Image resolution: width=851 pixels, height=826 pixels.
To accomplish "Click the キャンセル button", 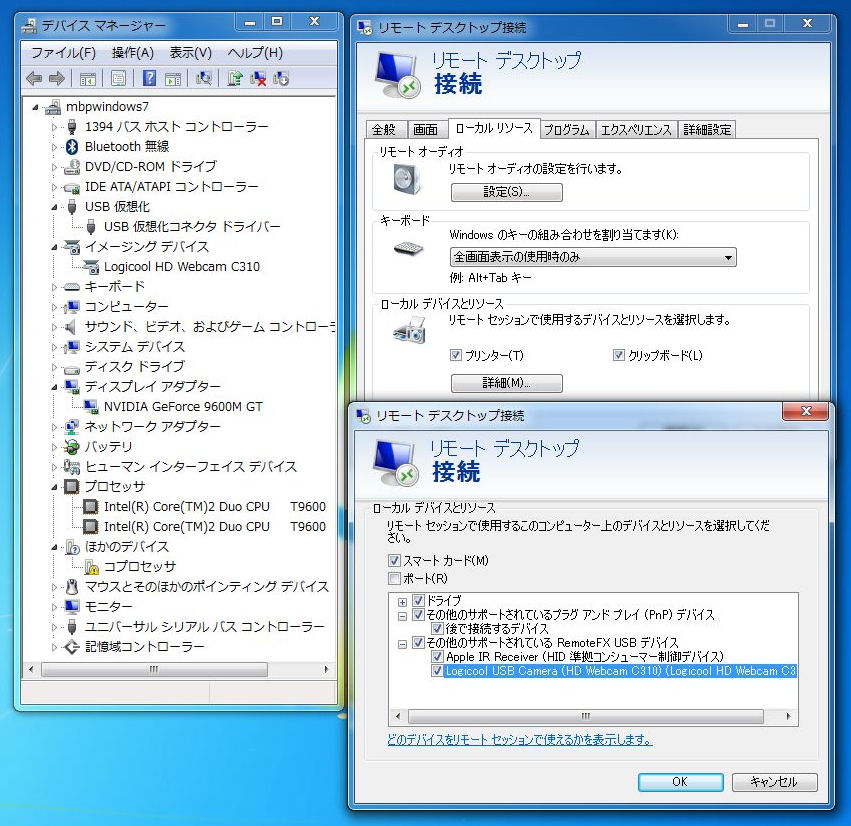I will click(x=774, y=782).
